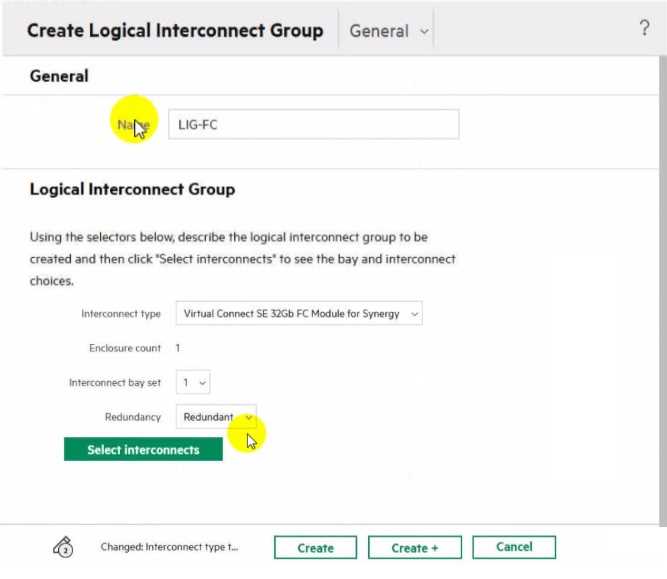The image size is (667, 579).
Task: Cancel the dialog with the Cancel button
Action: click(514, 547)
